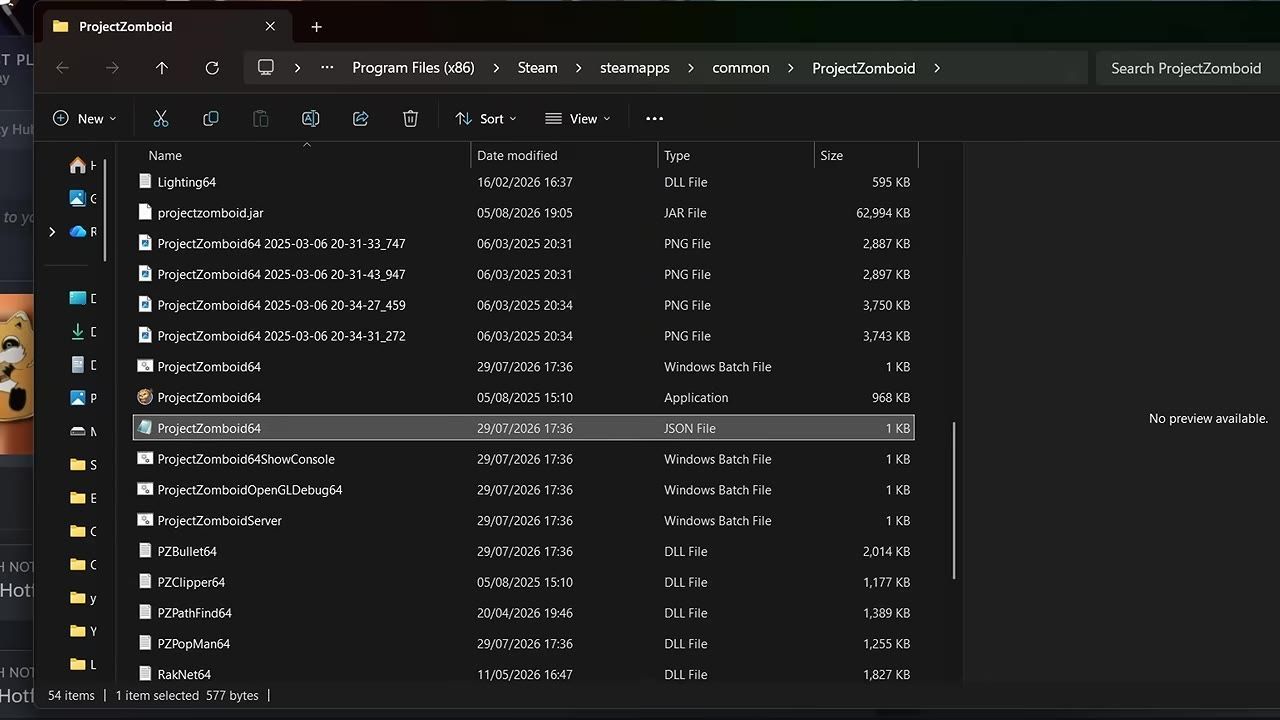Screen dimensions: 1280x720
Task: Expand chevron after Steam in address bar
Action: [x=579, y=68]
